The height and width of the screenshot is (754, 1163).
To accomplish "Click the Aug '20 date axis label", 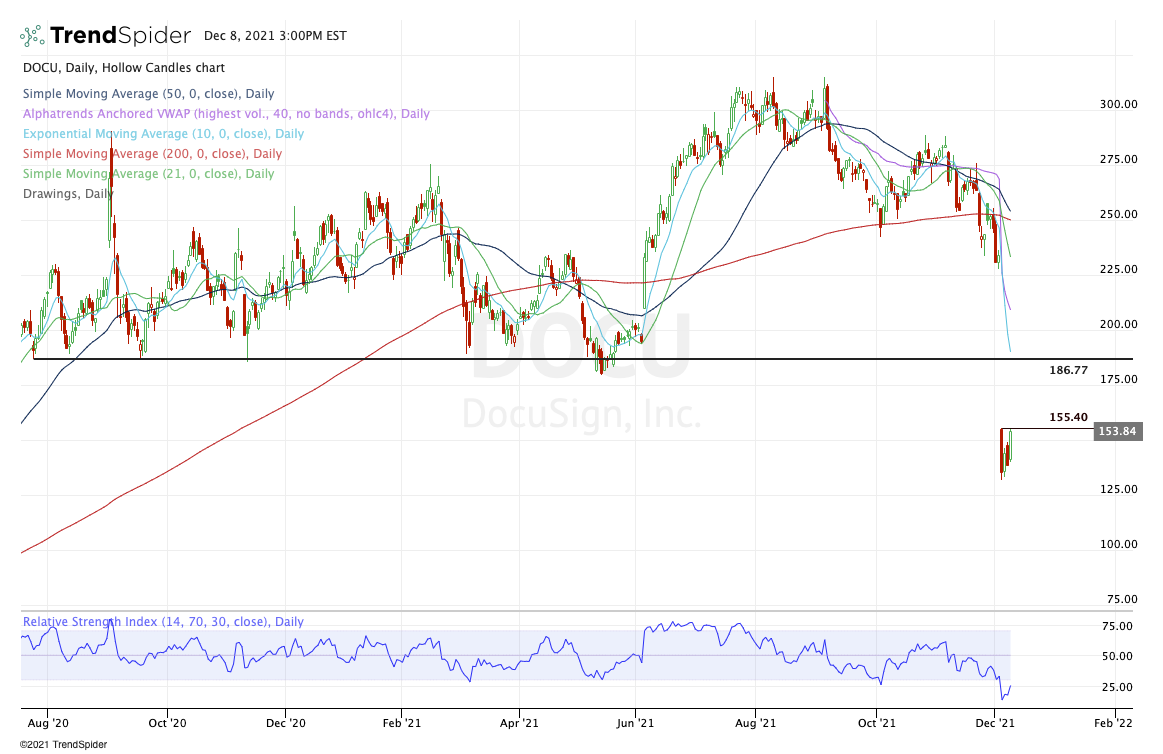I will coord(47,723).
